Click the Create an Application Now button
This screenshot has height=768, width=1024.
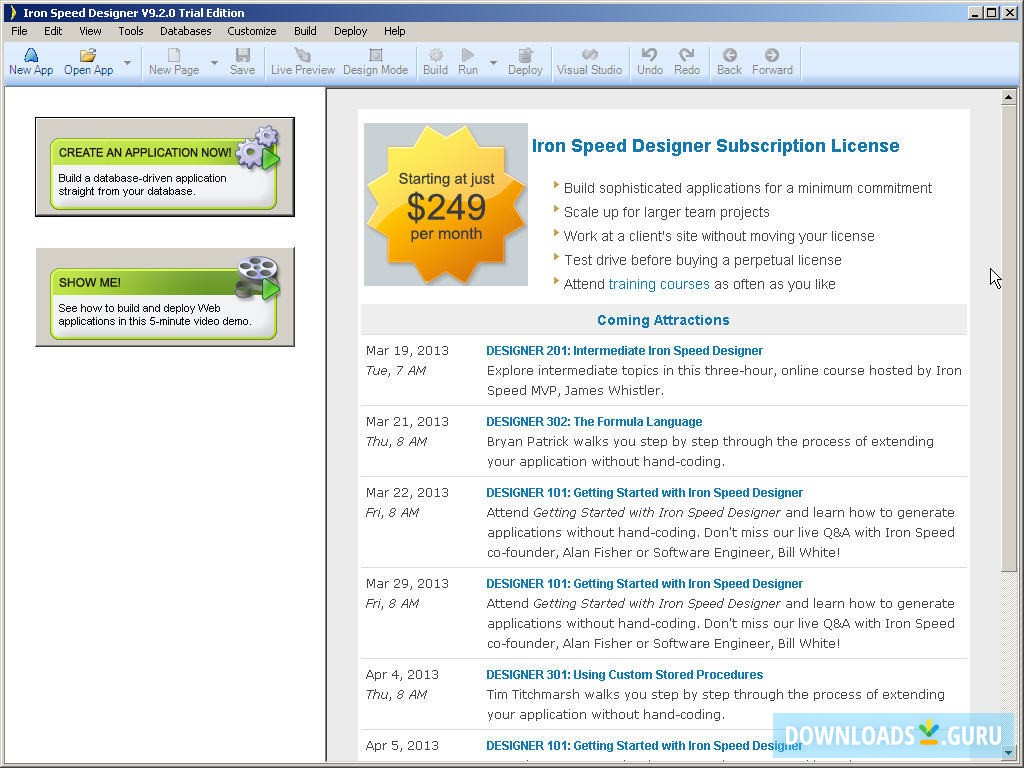165,167
